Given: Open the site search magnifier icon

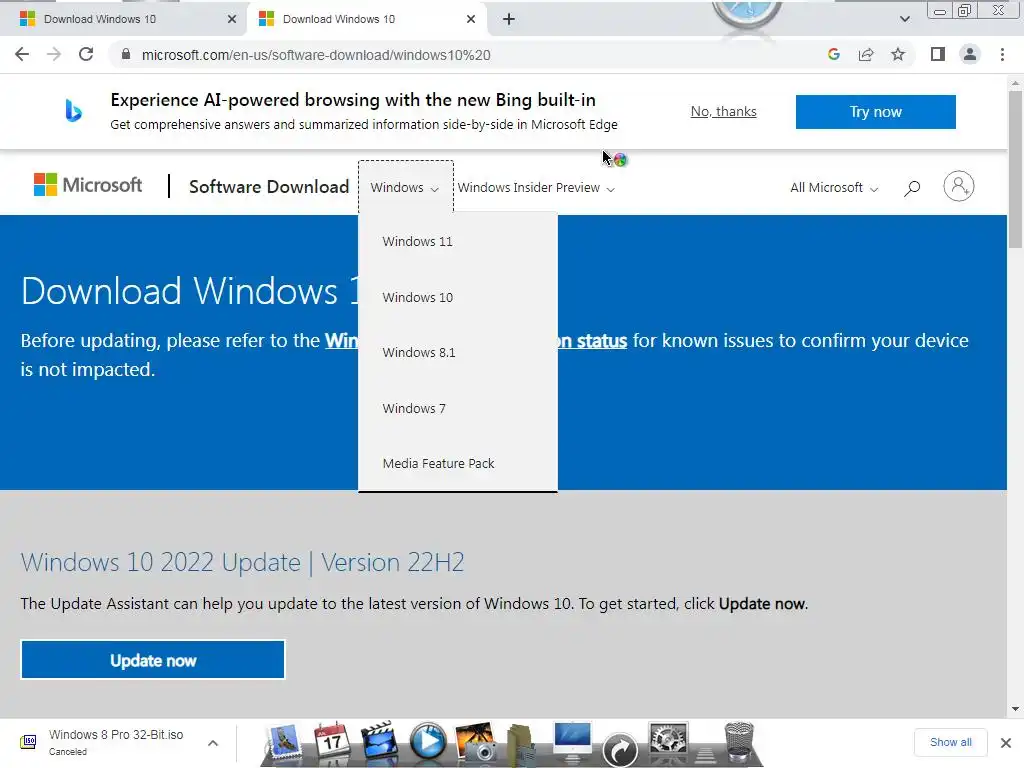Looking at the screenshot, I should [x=912, y=188].
